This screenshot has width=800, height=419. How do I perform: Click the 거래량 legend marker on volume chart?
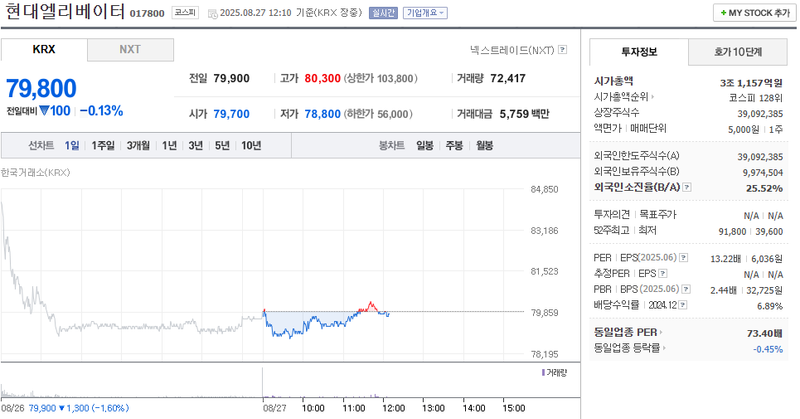tap(543, 373)
